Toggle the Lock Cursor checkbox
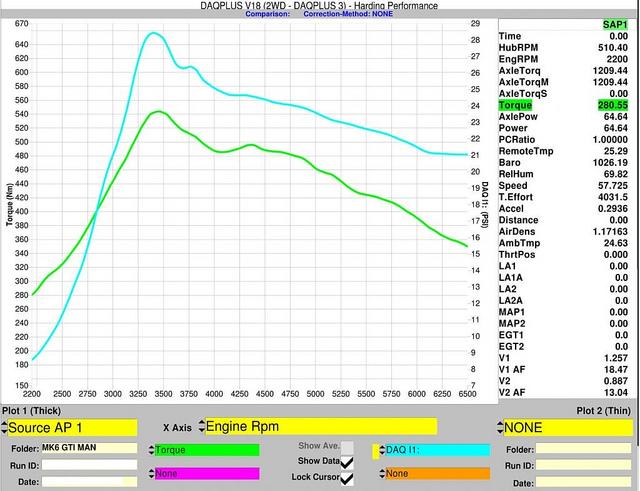Viewport: 640px width, 491px height. [347, 479]
